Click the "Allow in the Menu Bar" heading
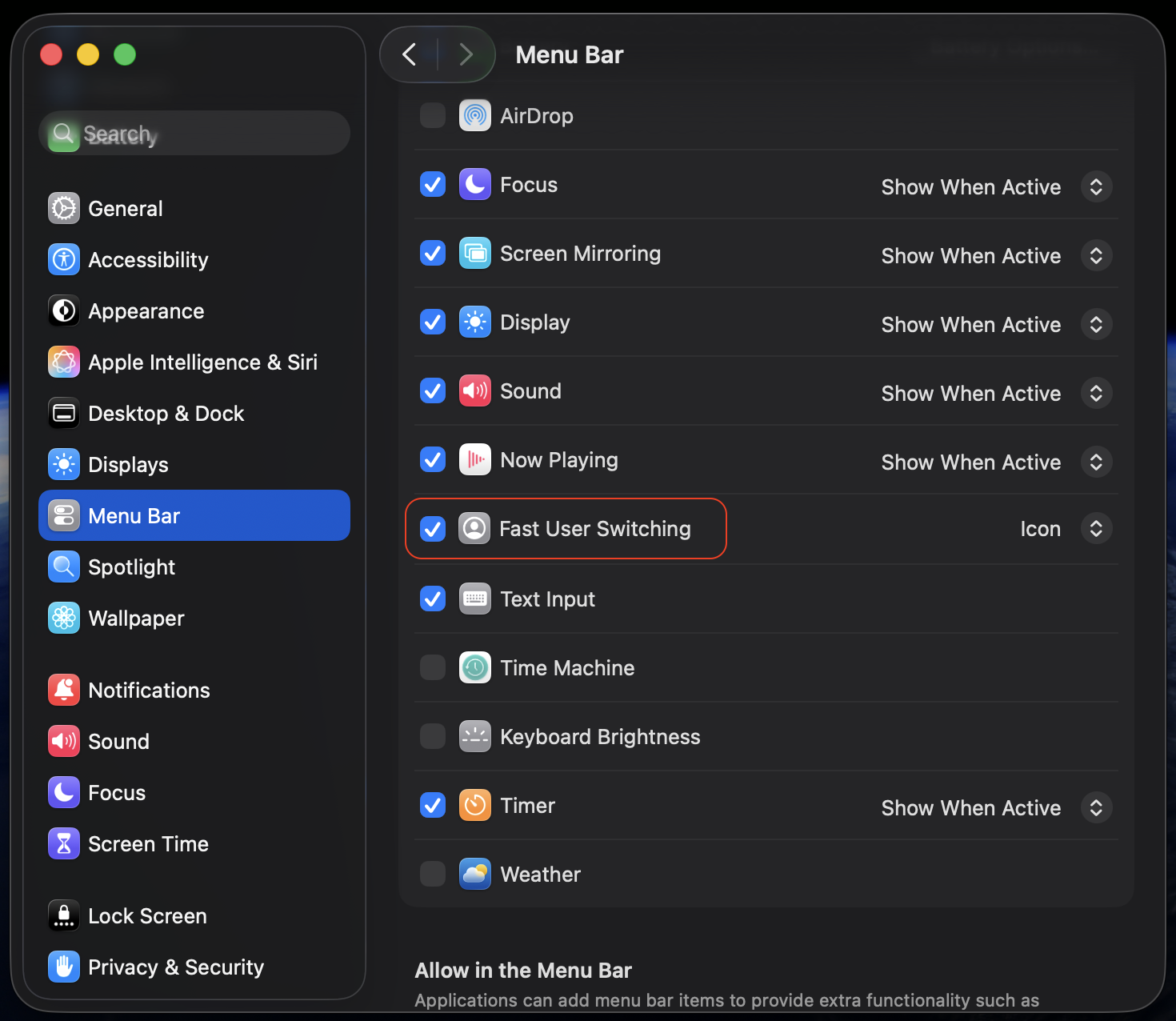Image resolution: width=1176 pixels, height=1021 pixels. tap(523, 971)
